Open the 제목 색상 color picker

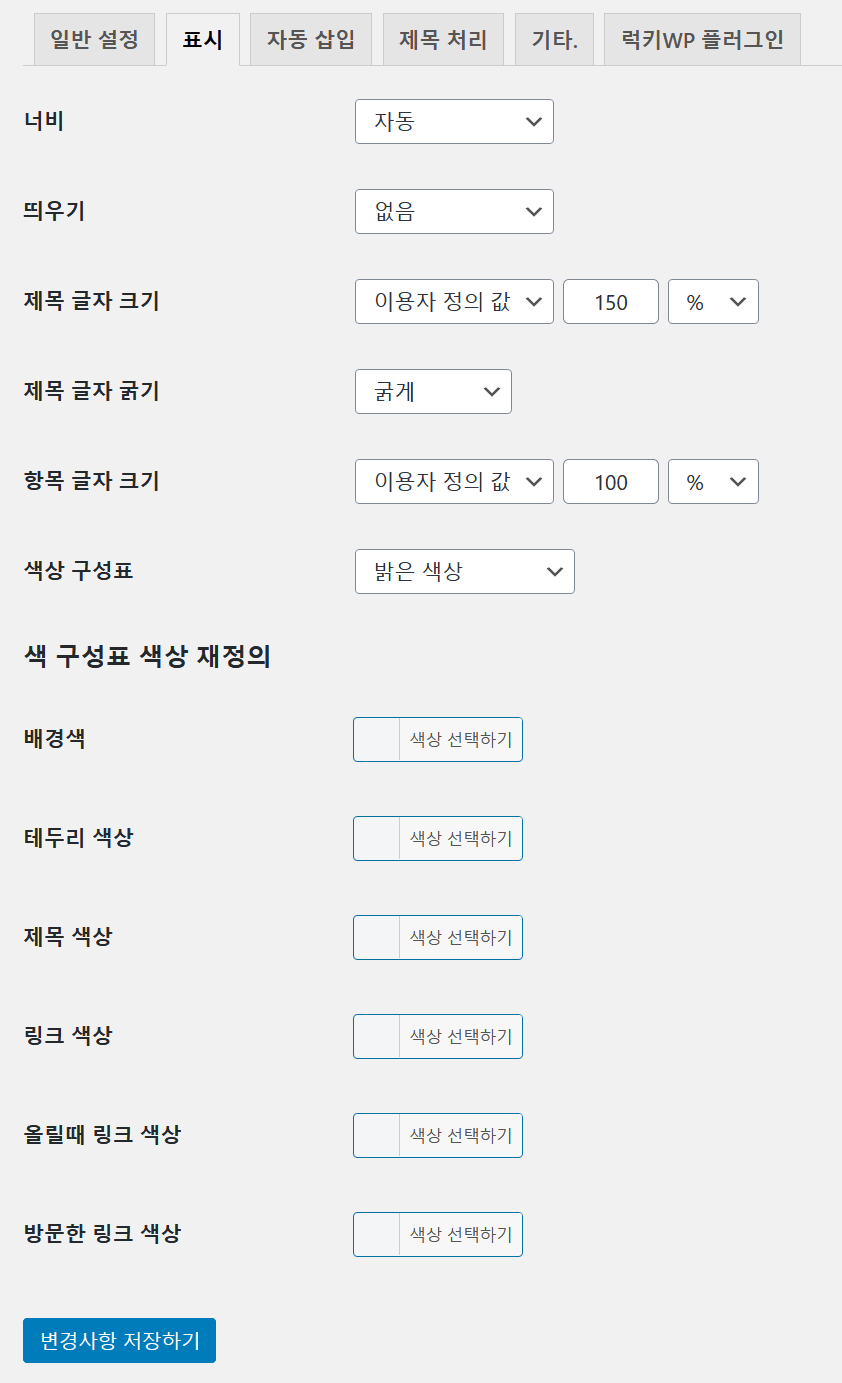pyautogui.click(x=437, y=937)
